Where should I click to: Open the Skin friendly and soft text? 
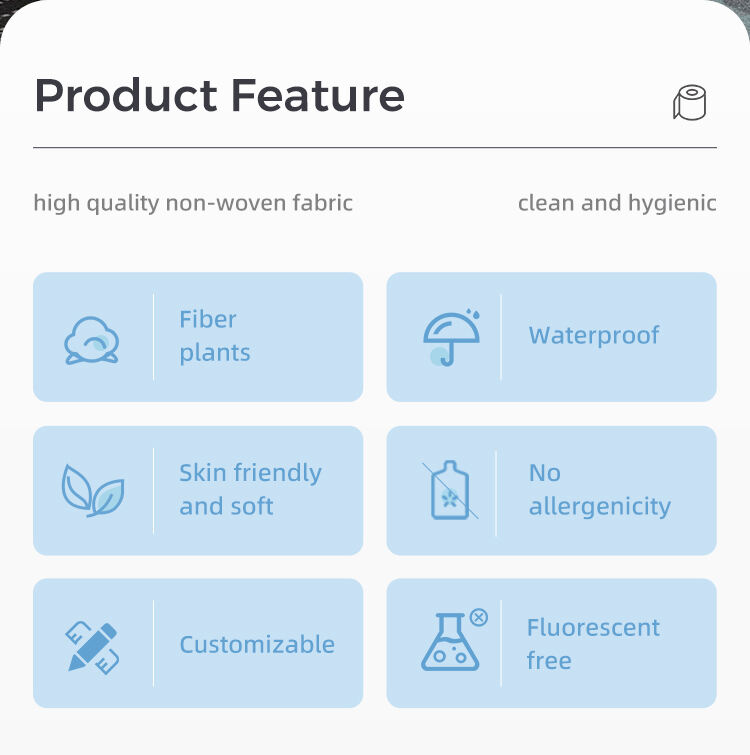point(250,490)
